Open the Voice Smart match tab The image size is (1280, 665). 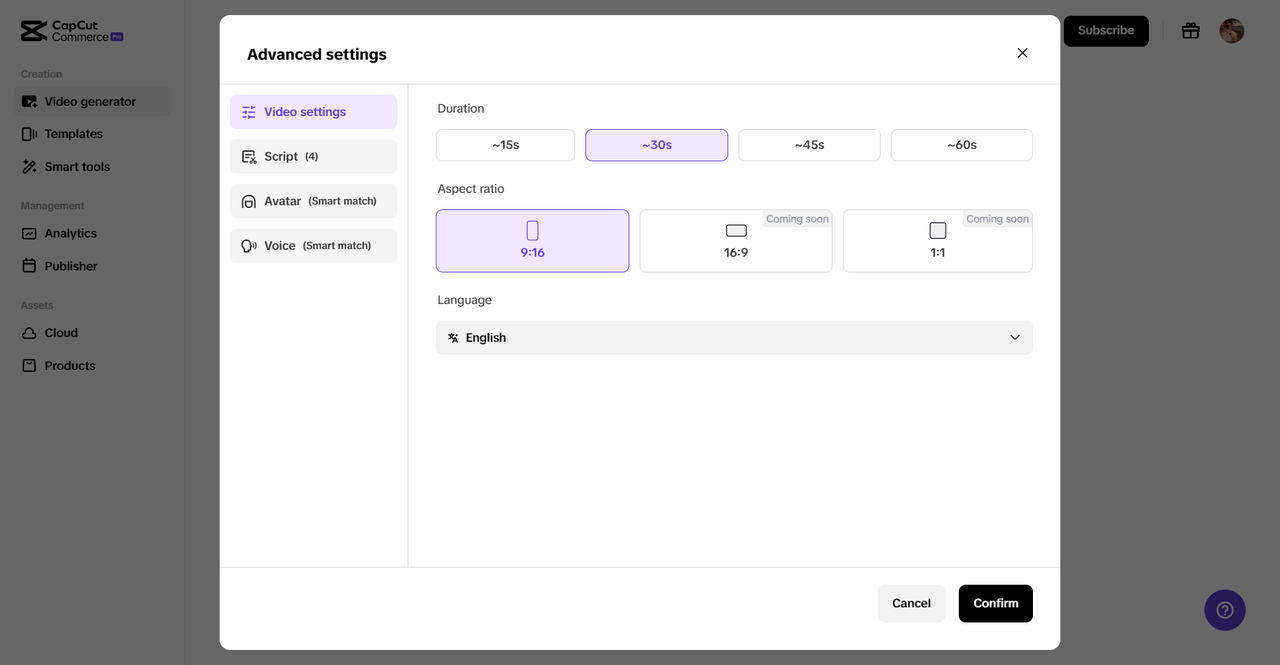click(313, 246)
